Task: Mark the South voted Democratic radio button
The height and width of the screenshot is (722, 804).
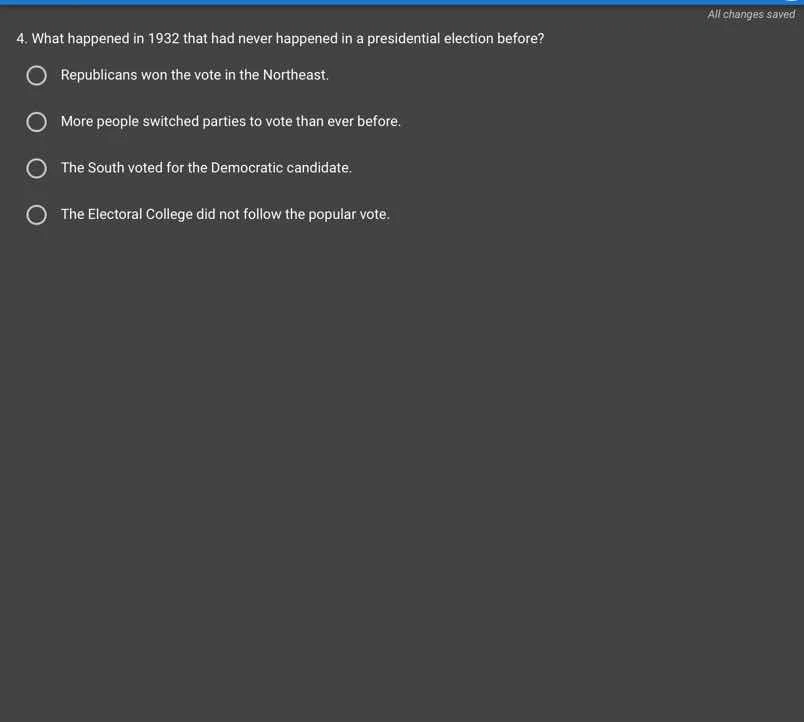Action: pos(37,168)
